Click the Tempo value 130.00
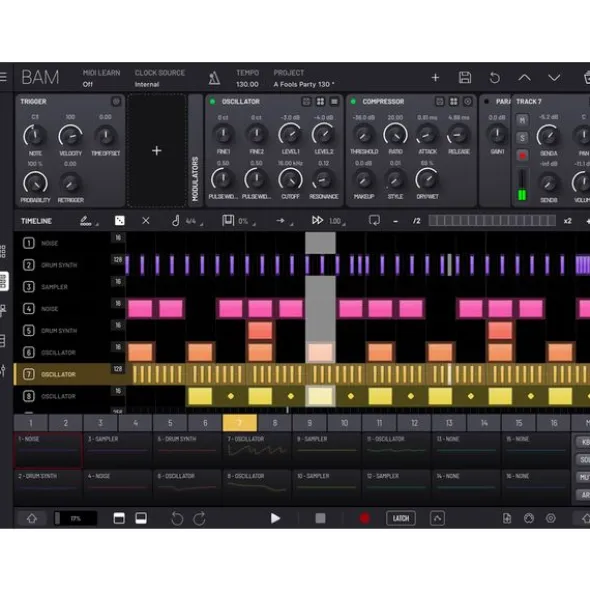This screenshot has height=591, width=590. point(247,84)
